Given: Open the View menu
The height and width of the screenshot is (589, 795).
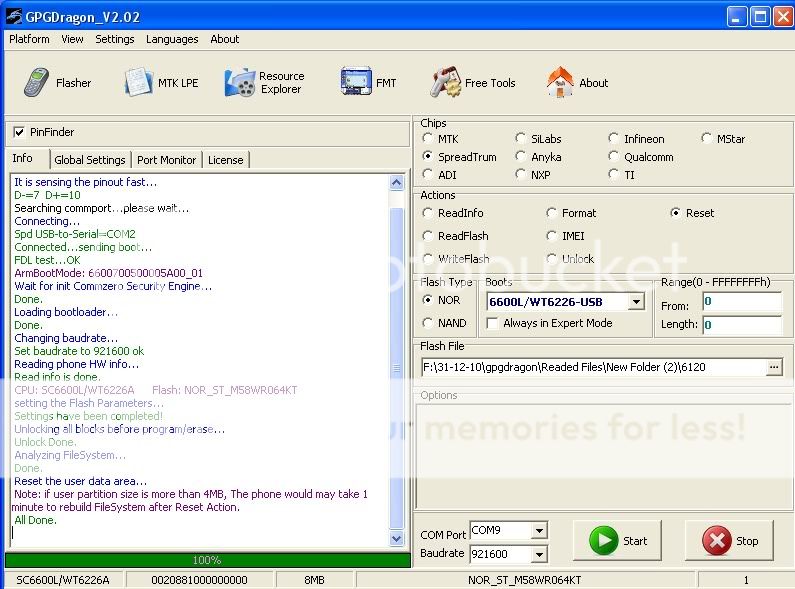Looking at the screenshot, I should (x=73, y=39).
